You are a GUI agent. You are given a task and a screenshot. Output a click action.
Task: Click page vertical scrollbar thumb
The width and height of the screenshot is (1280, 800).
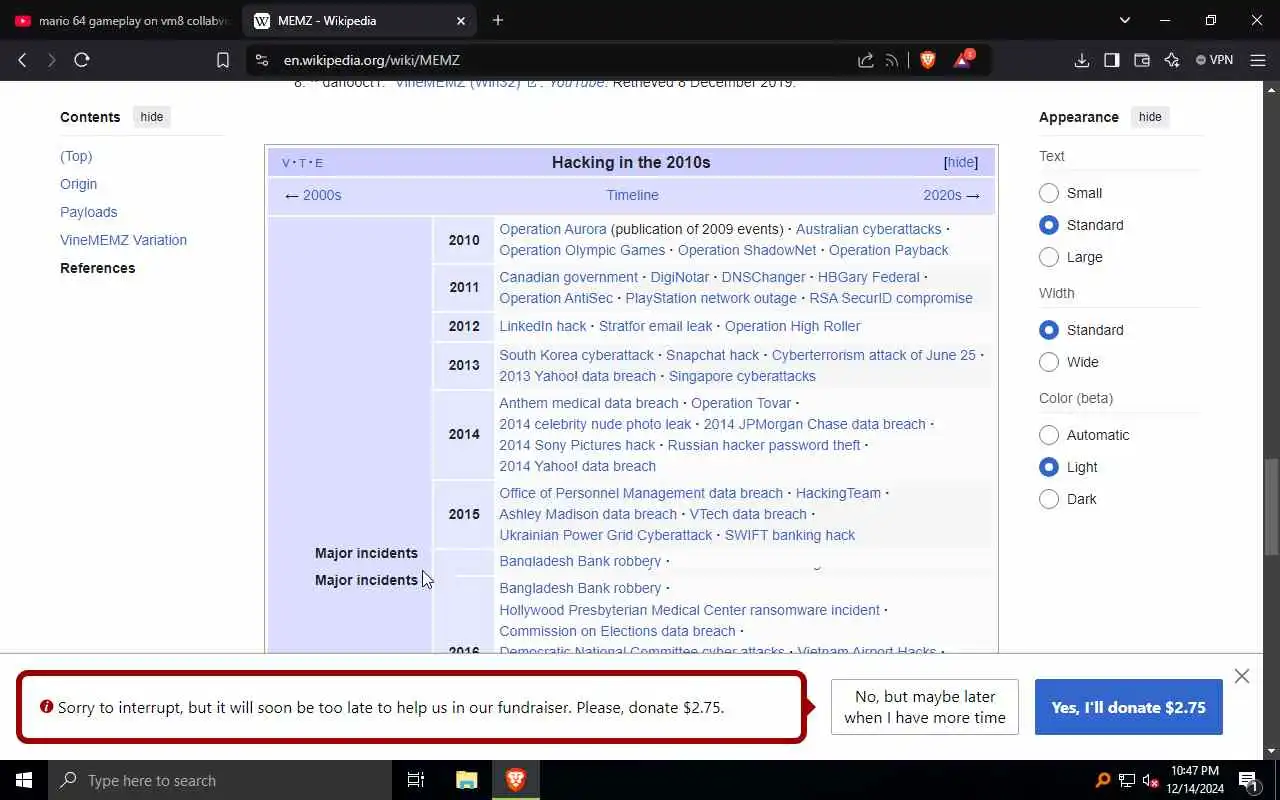(1271, 507)
